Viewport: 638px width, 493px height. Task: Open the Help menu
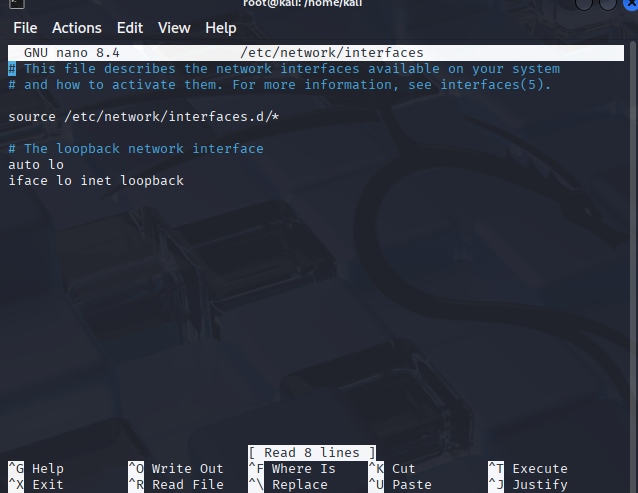point(221,28)
